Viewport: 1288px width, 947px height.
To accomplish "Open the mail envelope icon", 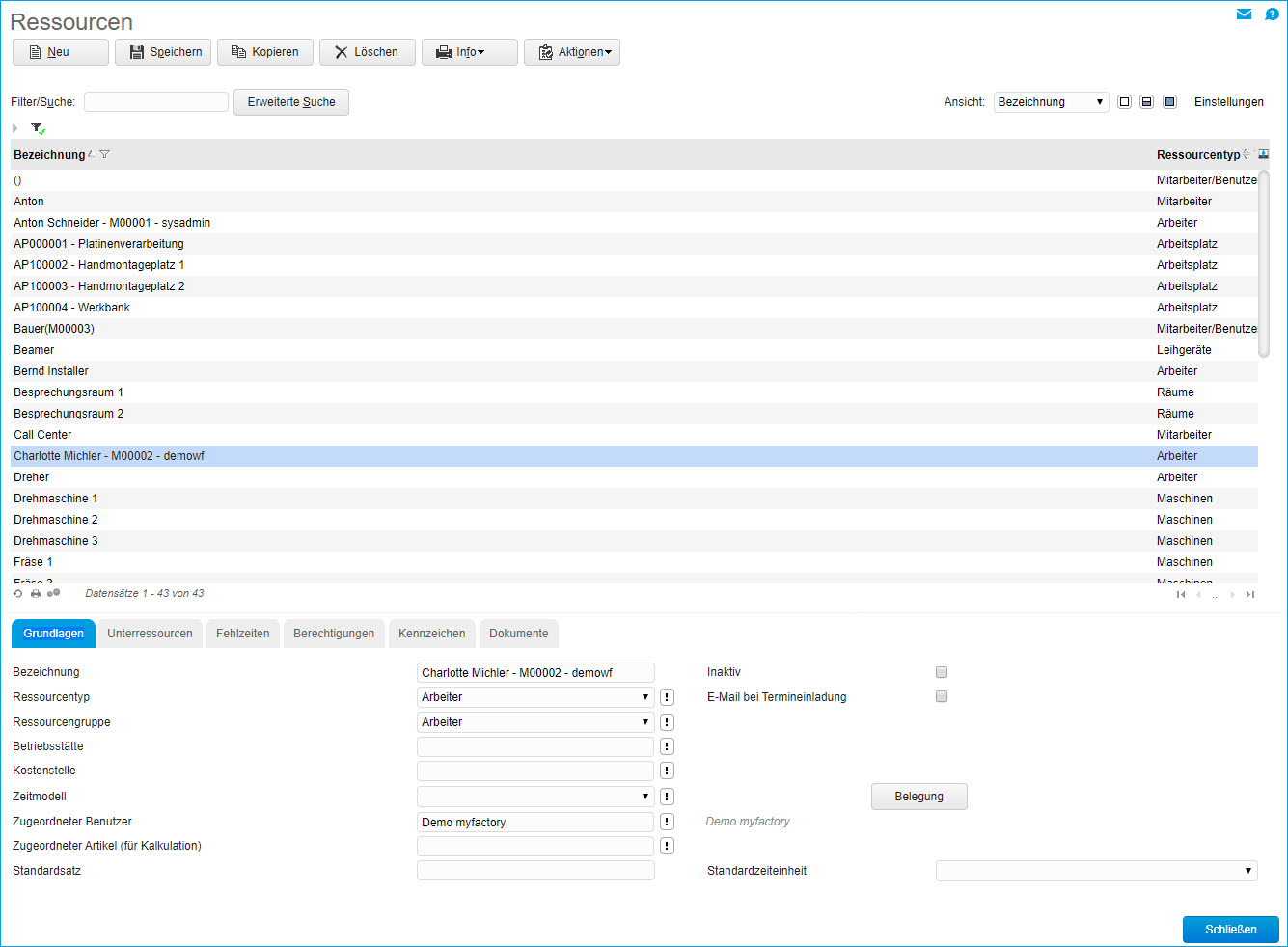I will (x=1244, y=14).
